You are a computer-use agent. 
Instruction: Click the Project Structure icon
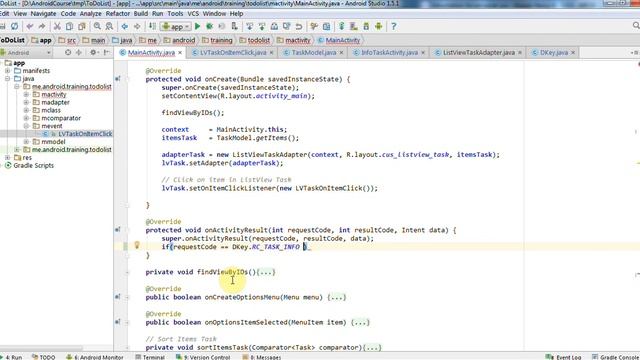click(x=327, y=27)
